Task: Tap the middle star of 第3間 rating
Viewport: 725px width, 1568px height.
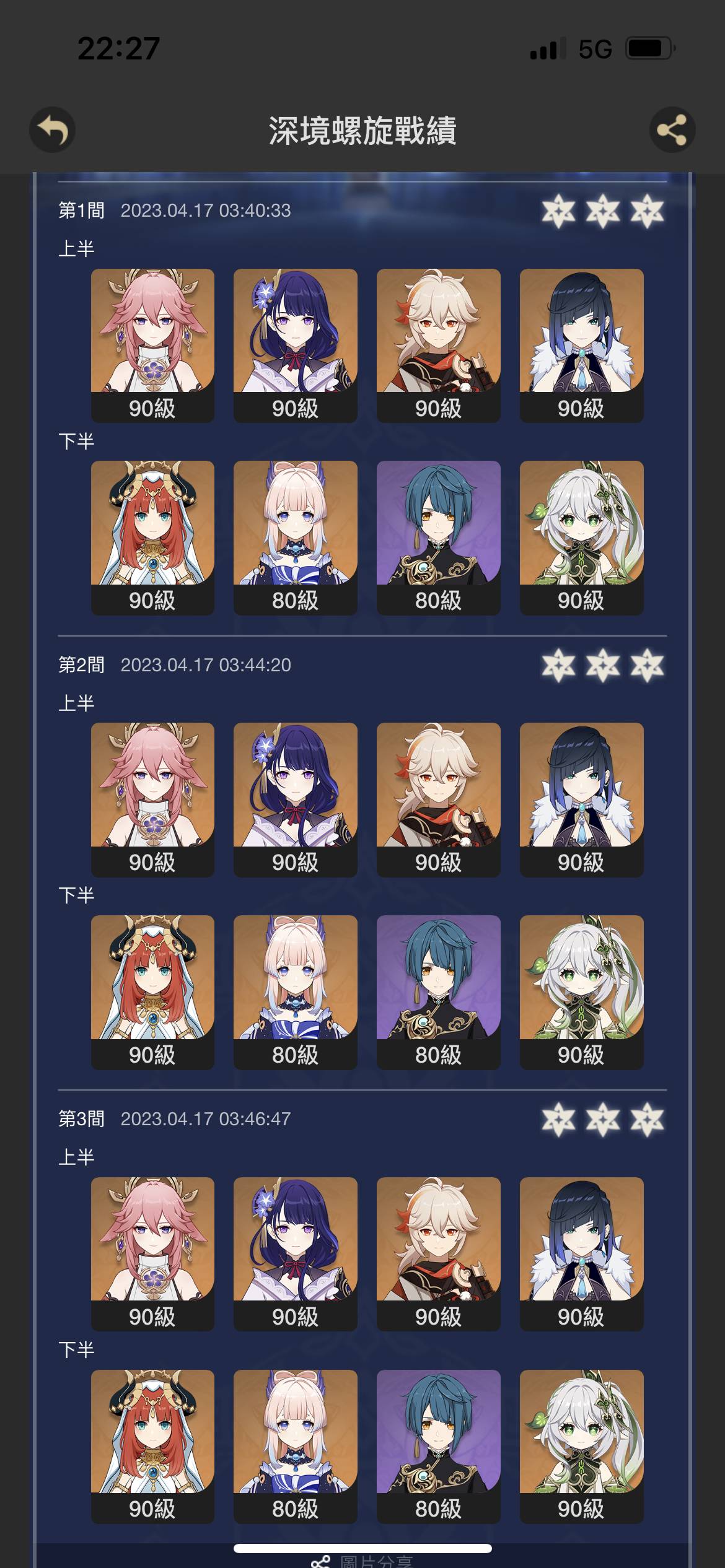Action: click(x=603, y=1120)
